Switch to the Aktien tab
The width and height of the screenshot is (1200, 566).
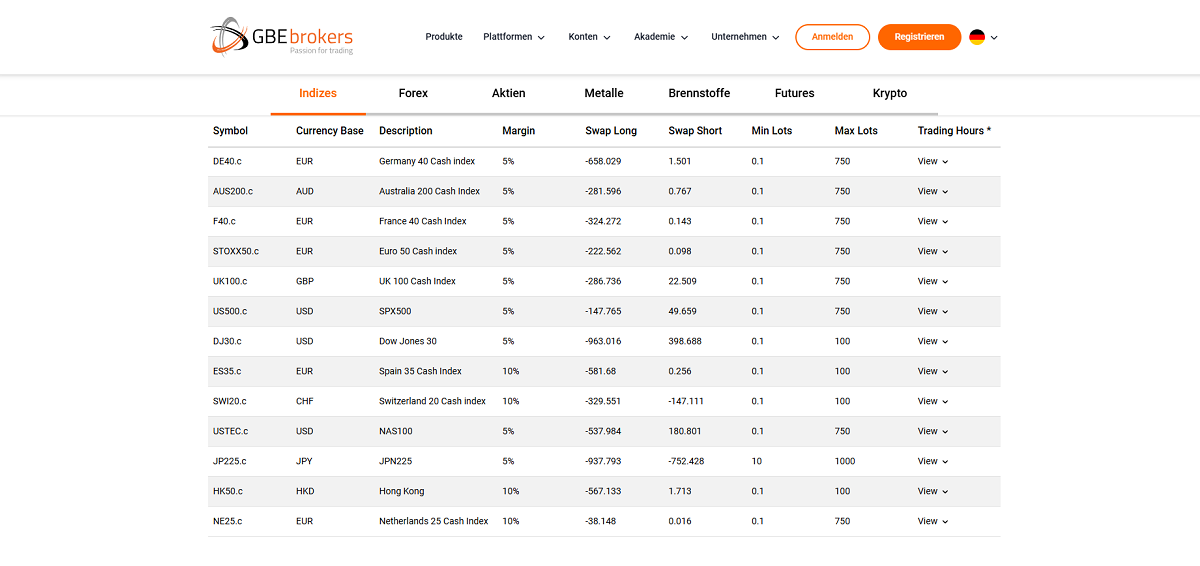[x=508, y=93]
